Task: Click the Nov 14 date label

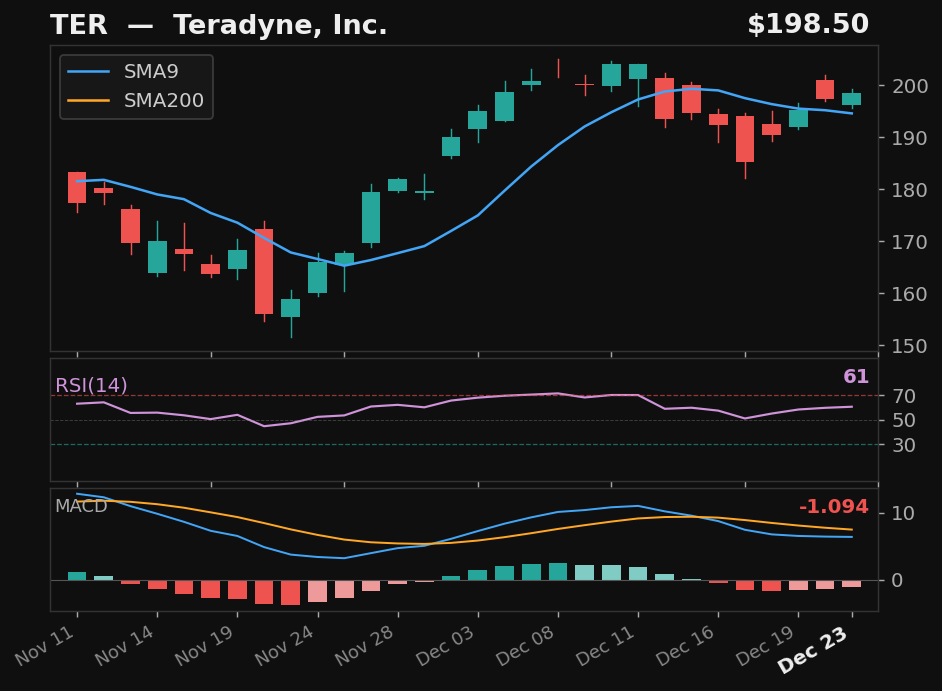Action: click(x=126, y=645)
